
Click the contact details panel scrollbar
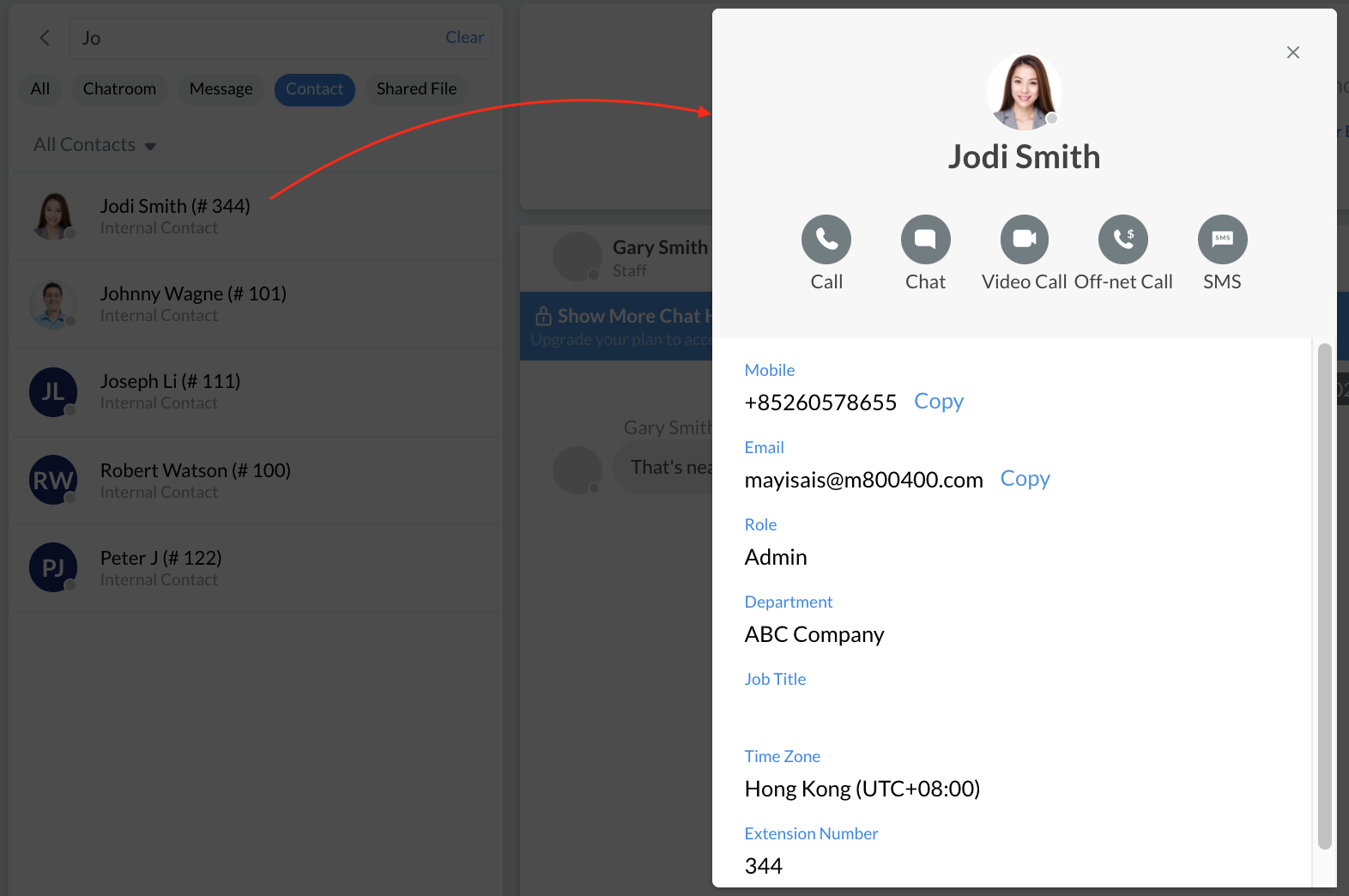click(1324, 596)
